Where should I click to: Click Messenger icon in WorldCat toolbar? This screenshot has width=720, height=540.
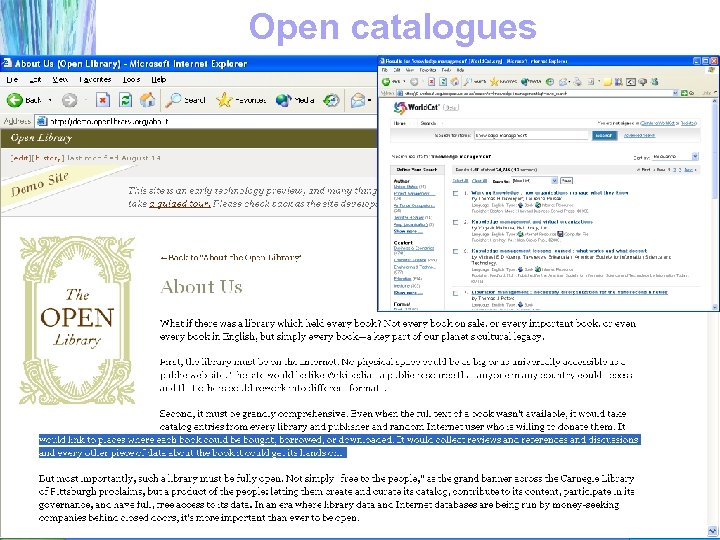[x=655, y=82]
